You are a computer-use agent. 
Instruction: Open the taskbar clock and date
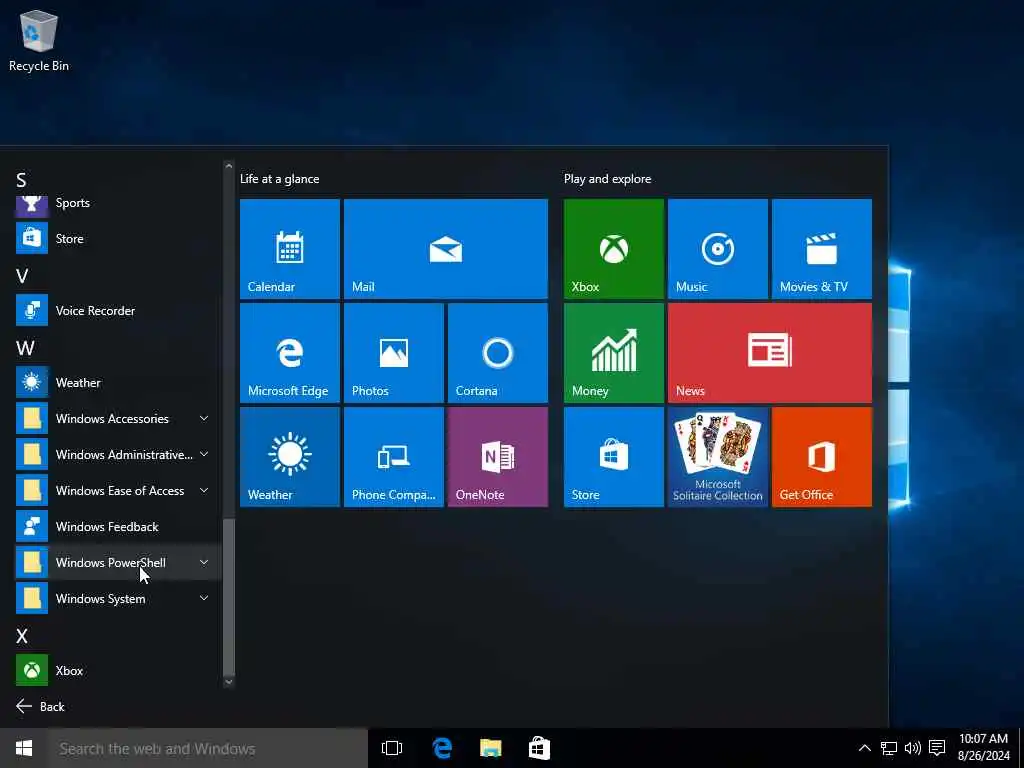pos(984,748)
